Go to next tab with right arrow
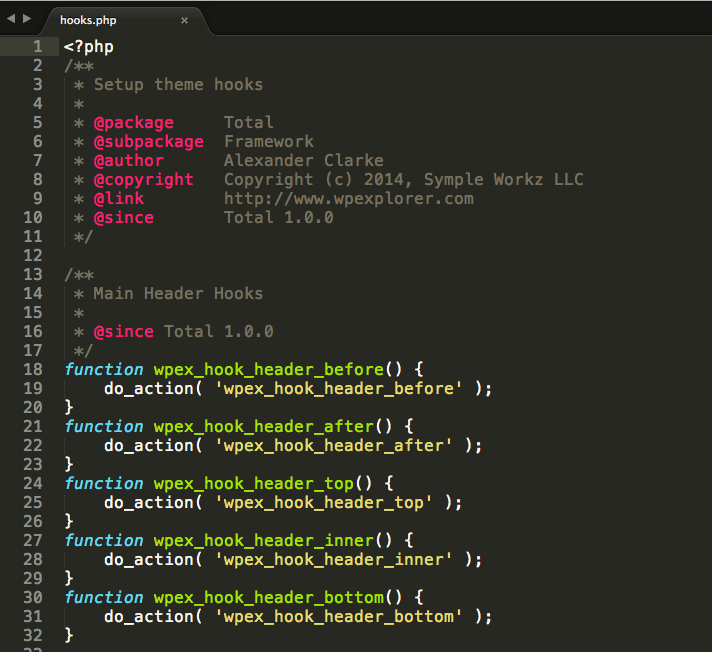The width and height of the screenshot is (712, 652). pyautogui.click(x=27, y=19)
